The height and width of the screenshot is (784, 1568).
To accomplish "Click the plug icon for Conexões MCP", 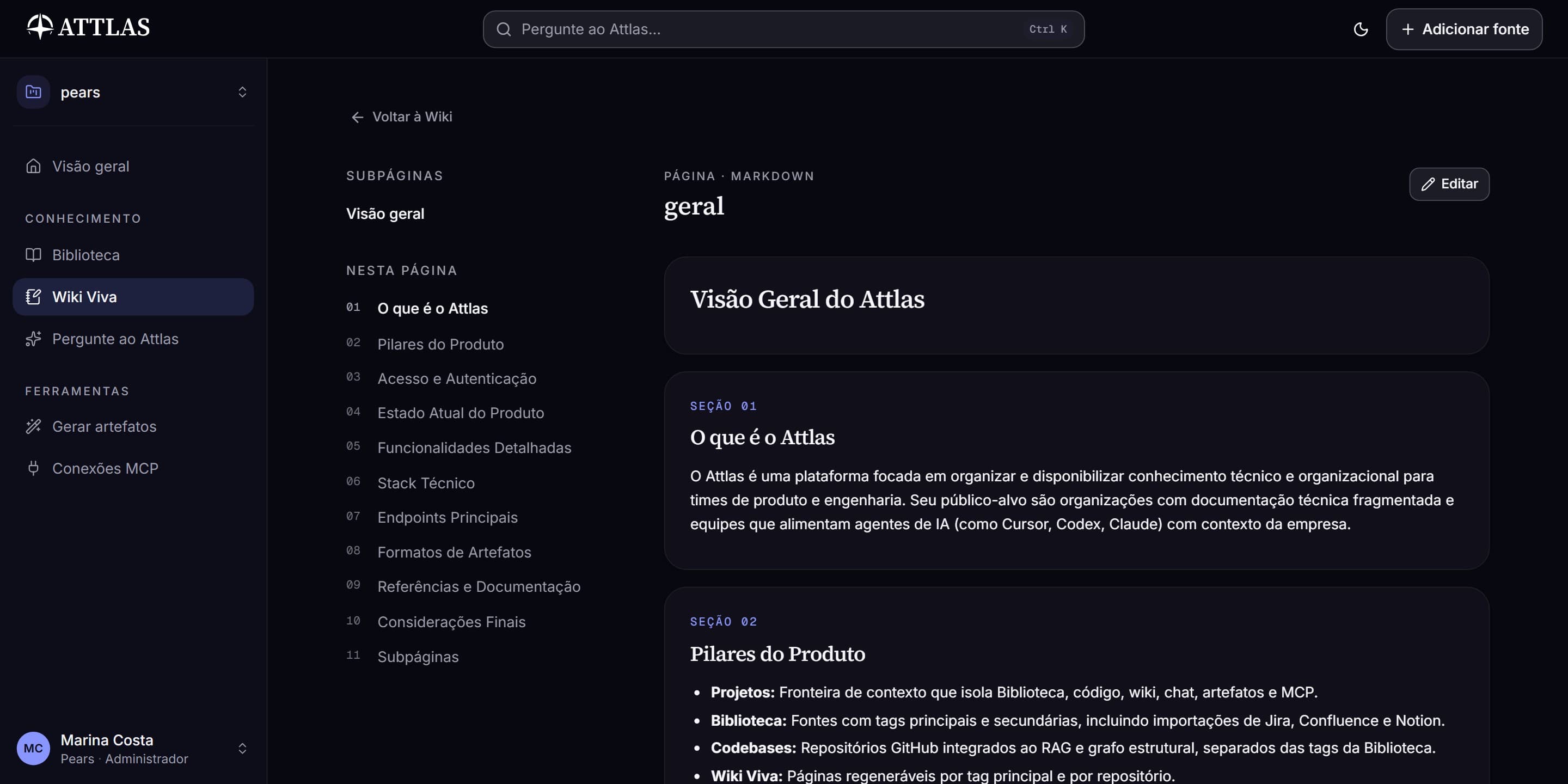I will tap(33, 468).
